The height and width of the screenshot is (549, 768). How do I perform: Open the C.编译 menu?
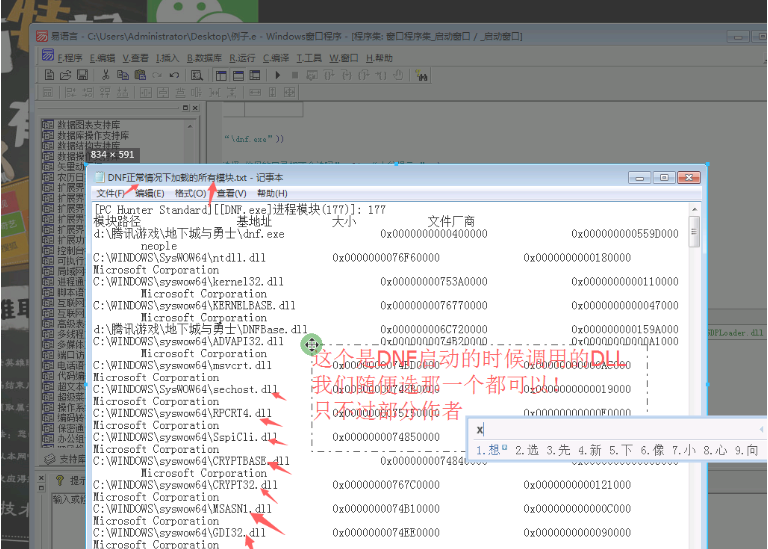[x=276, y=58]
